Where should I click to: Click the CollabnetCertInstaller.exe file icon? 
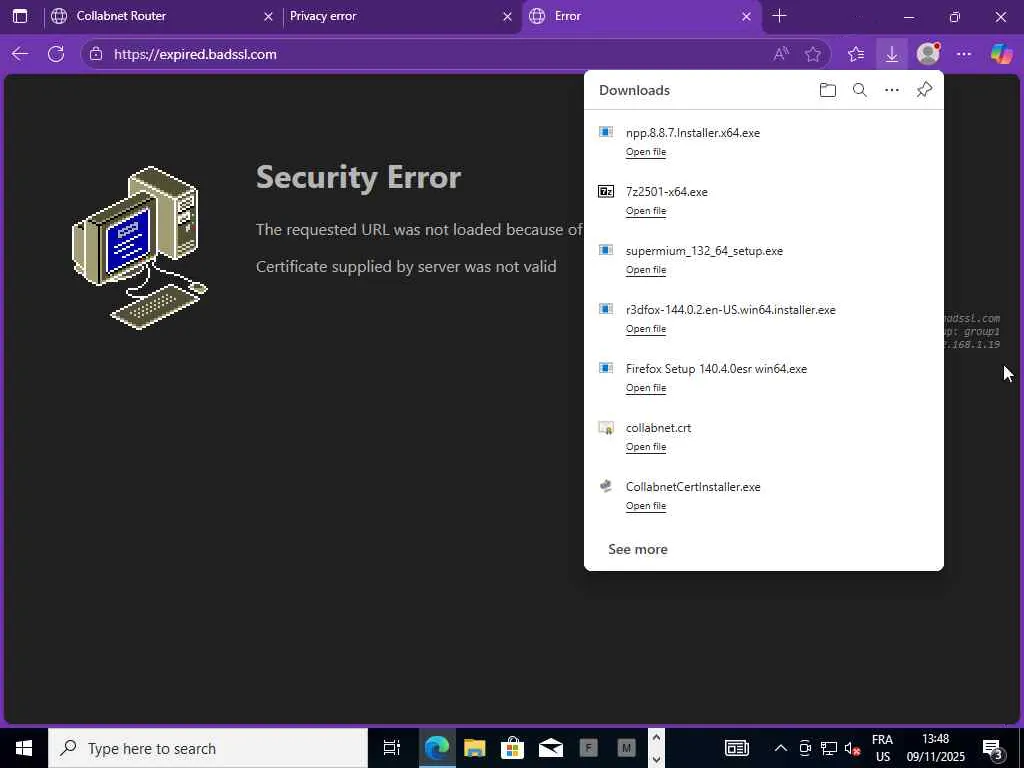[606, 486]
